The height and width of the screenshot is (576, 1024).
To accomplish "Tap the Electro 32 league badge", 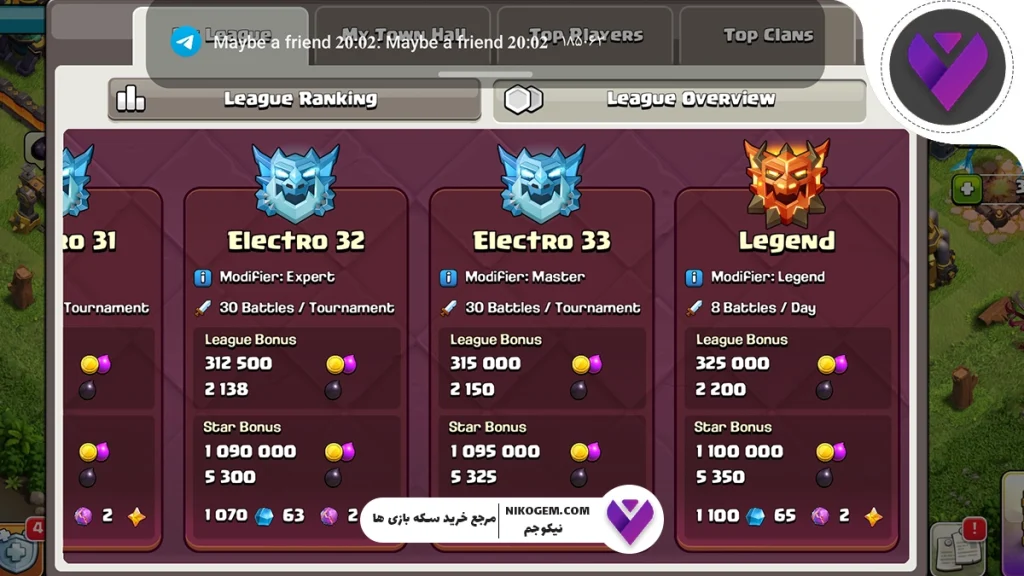I will (x=296, y=183).
